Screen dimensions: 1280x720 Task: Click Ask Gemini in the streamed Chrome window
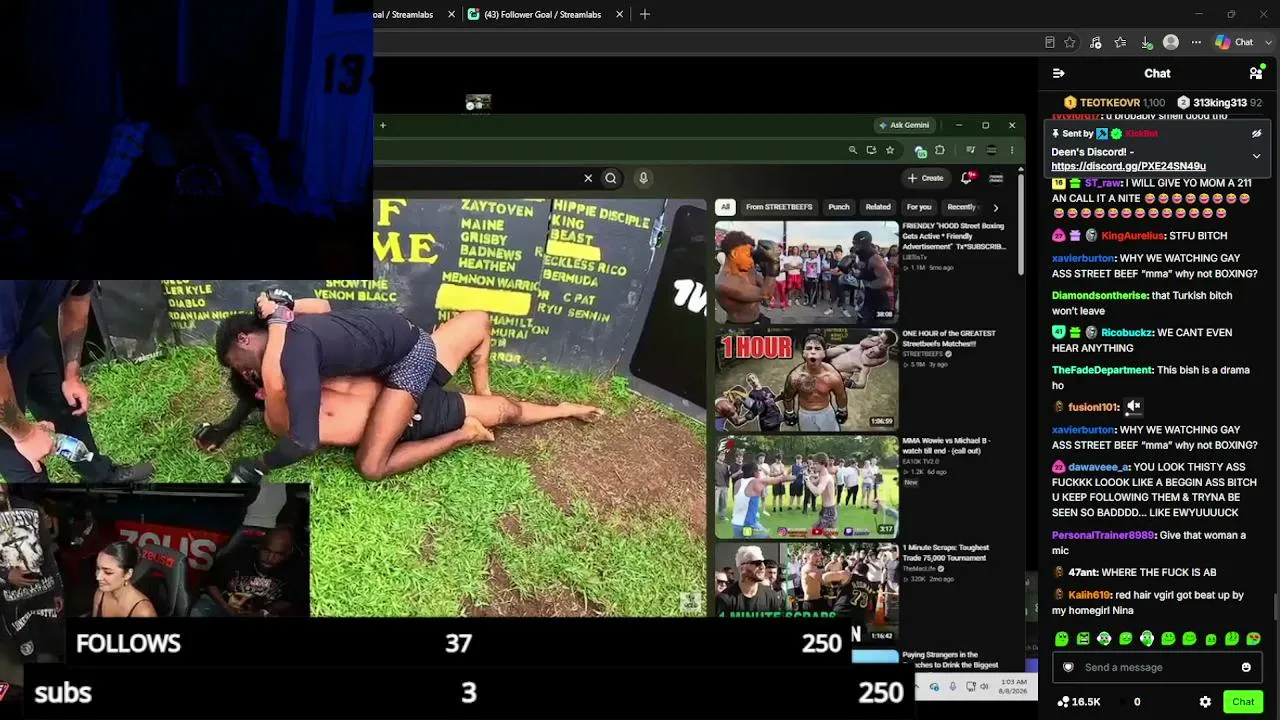click(x=904, y=125)
